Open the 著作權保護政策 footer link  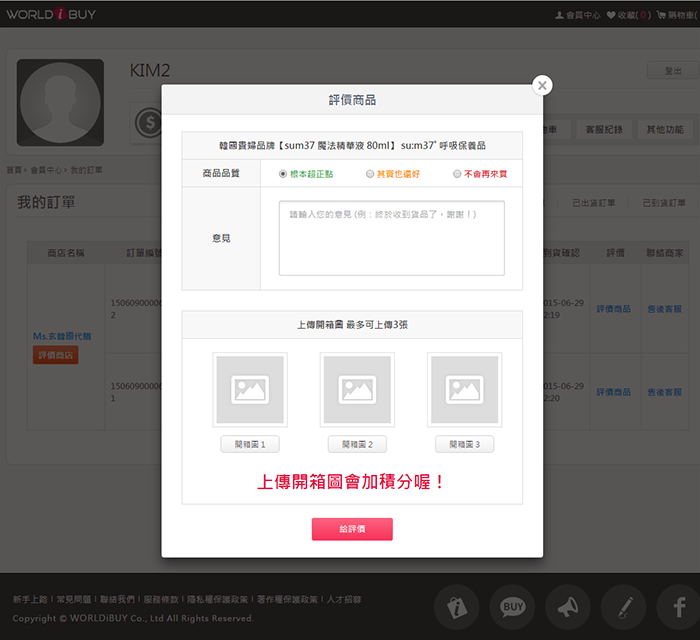(x=287, y=599)
